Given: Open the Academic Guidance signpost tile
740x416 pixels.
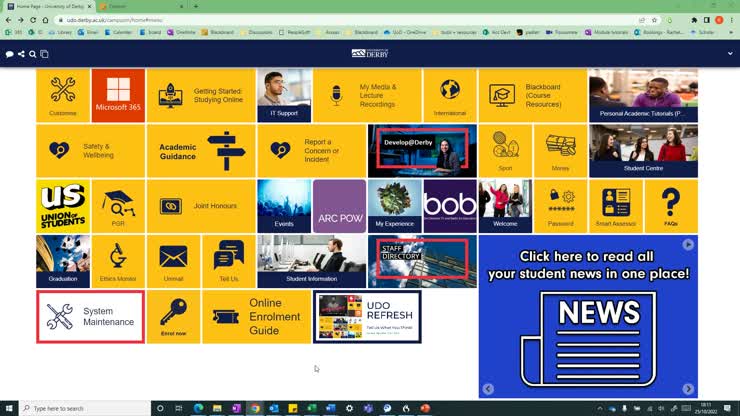Looking at the screenshot, I should (x=201, y=150).
